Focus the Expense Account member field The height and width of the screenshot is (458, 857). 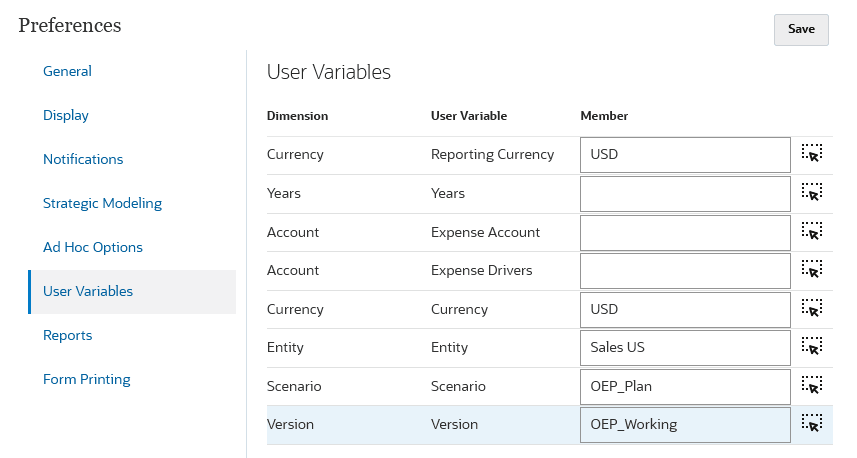coord(685,232)
